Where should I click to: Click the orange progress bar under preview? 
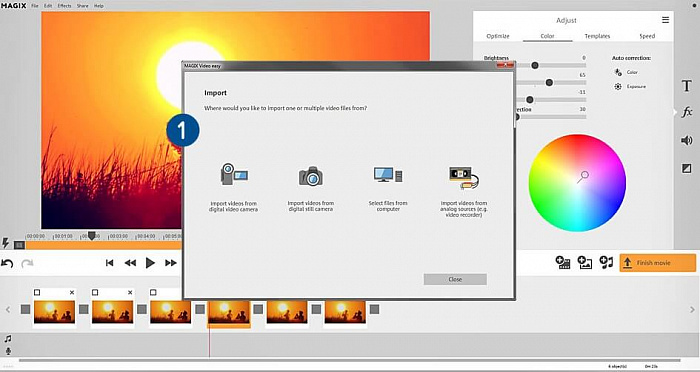point(104,245)
